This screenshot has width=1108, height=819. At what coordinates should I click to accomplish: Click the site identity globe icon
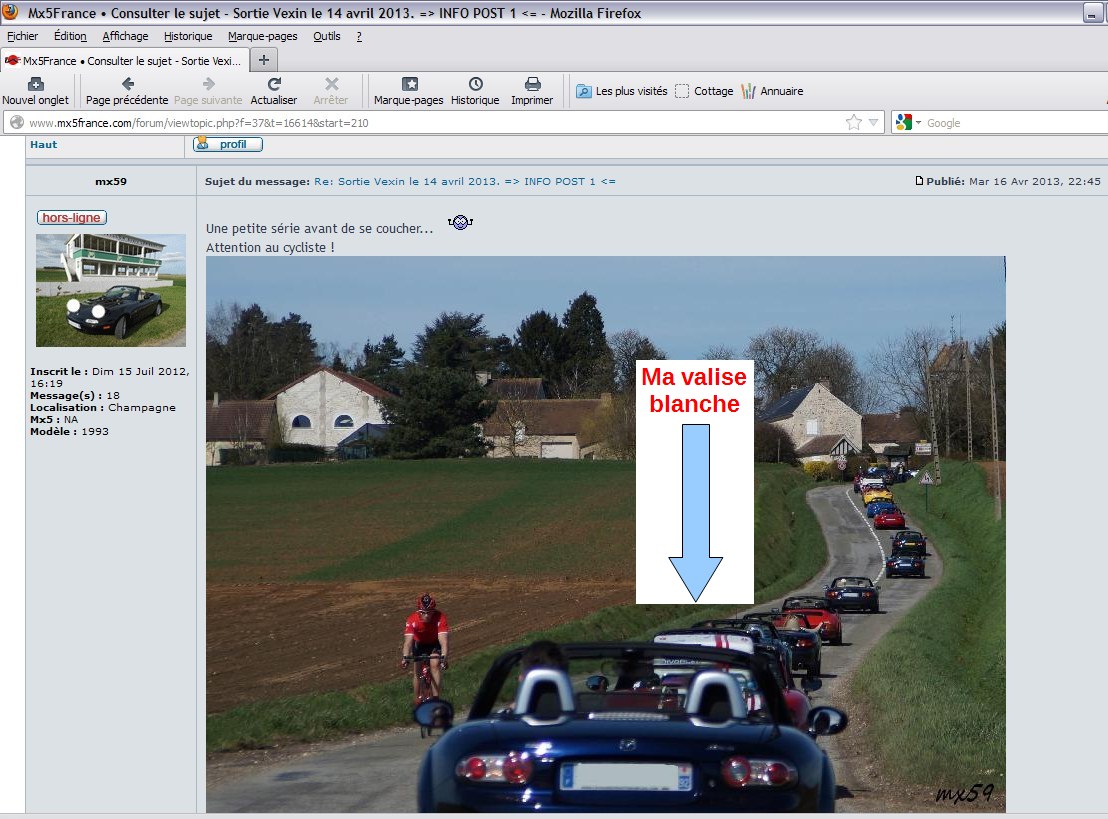[16, 123]
